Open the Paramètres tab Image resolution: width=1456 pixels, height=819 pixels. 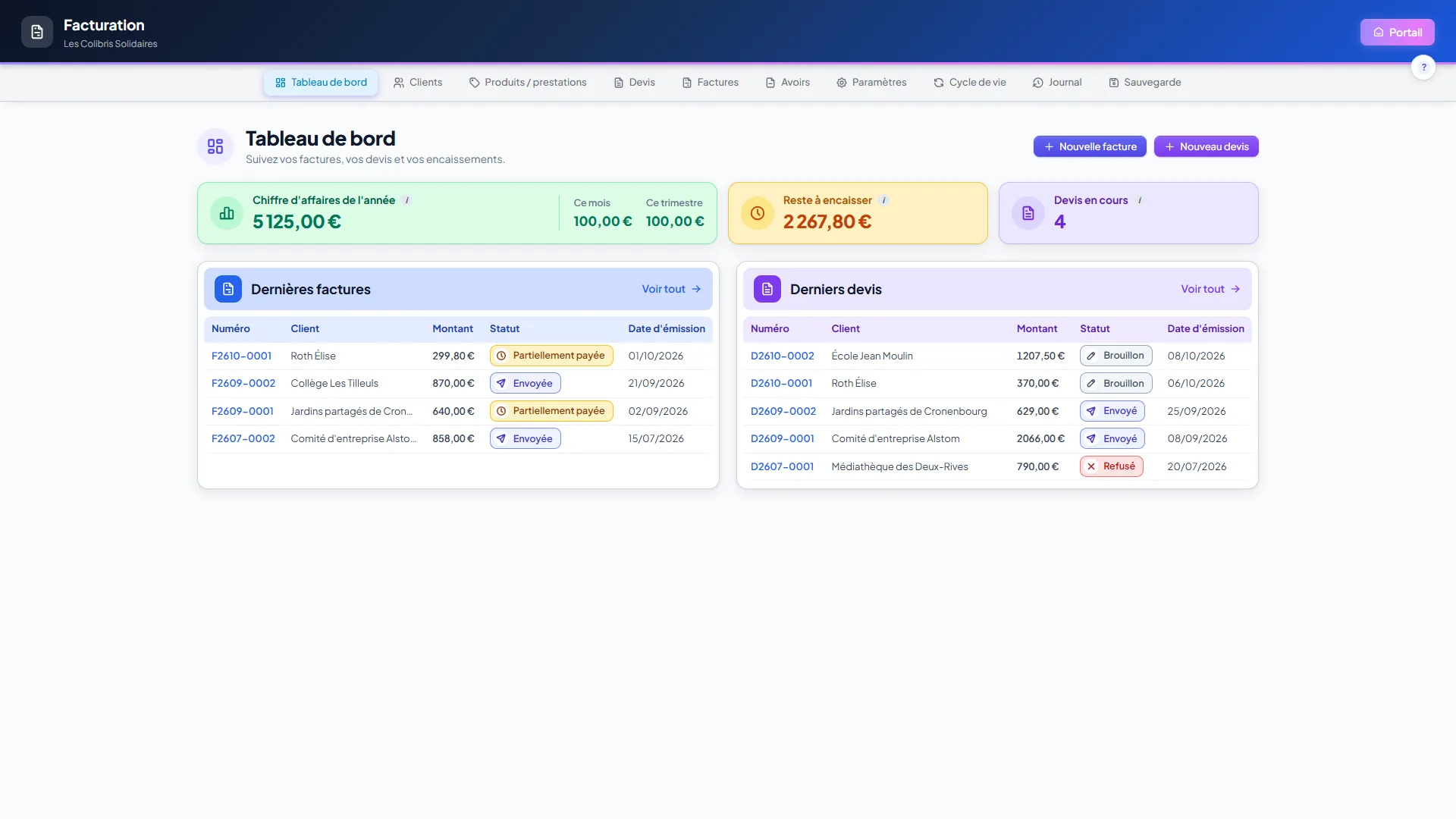tap(871, 83)
